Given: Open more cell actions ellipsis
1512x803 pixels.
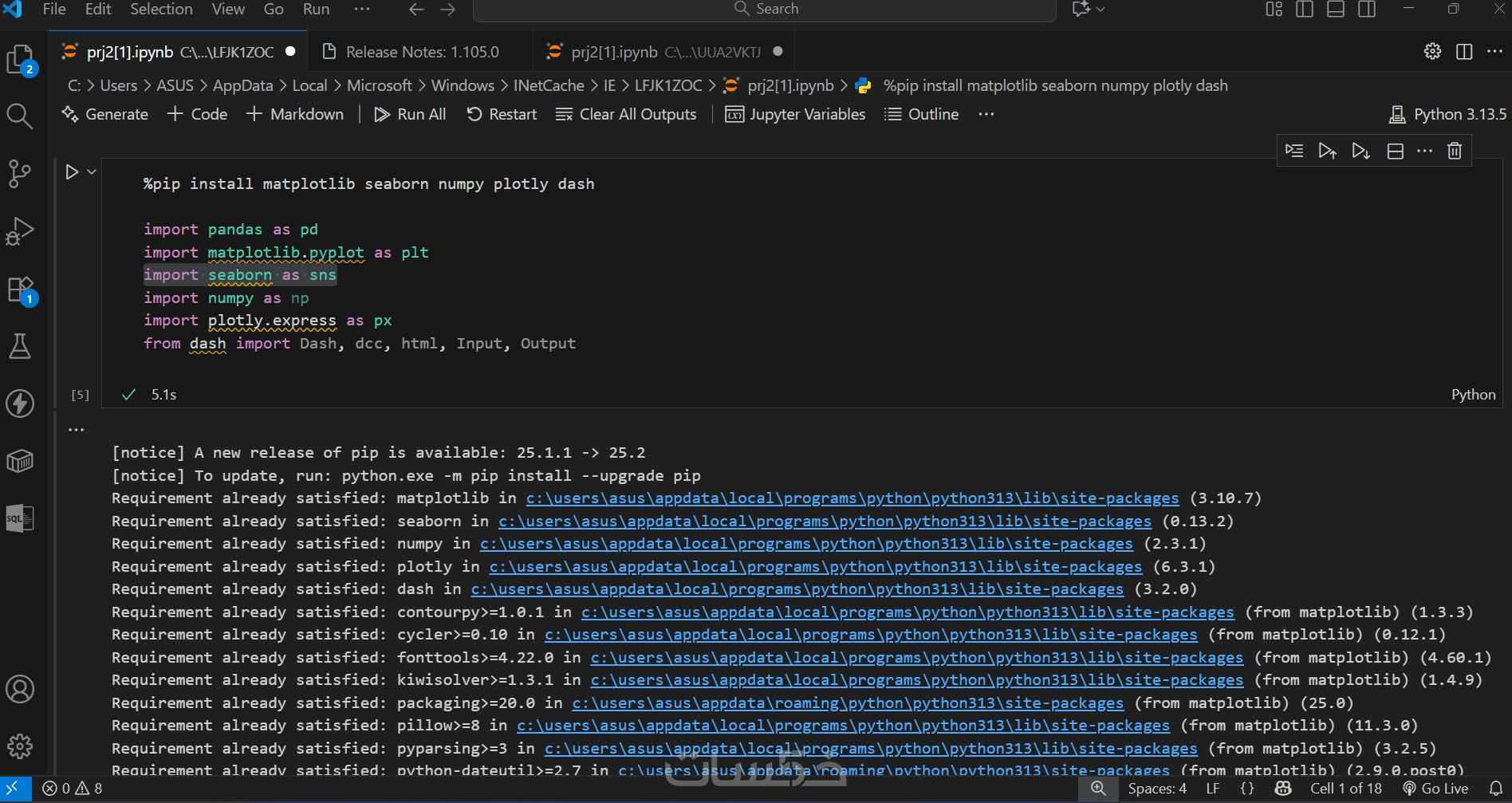Looking at the screenshot, I should tap(1425, 151).
